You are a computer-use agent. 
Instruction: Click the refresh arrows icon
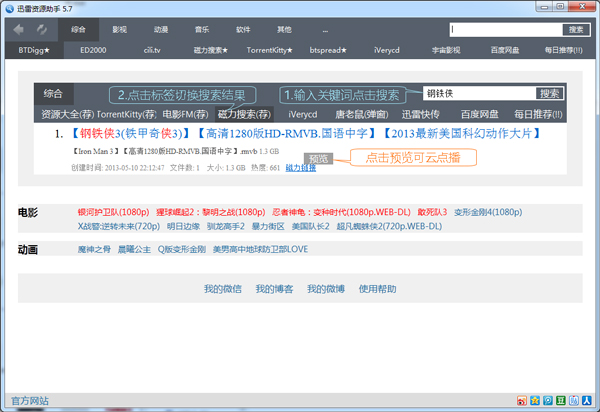42,29
